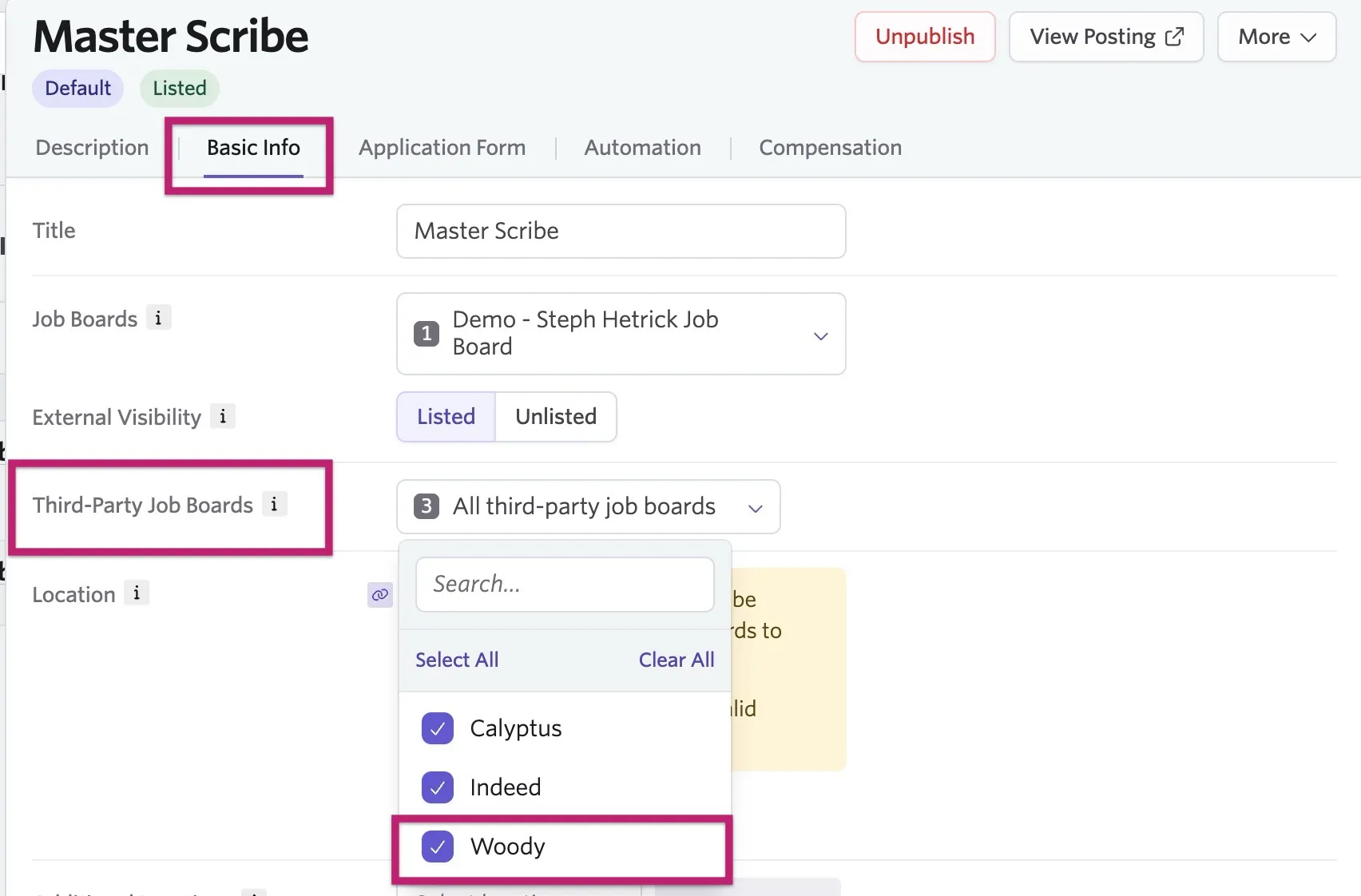Click the Search field in job boards list
Viewport: 1361px width, 896px height.
tap(565, 585)
